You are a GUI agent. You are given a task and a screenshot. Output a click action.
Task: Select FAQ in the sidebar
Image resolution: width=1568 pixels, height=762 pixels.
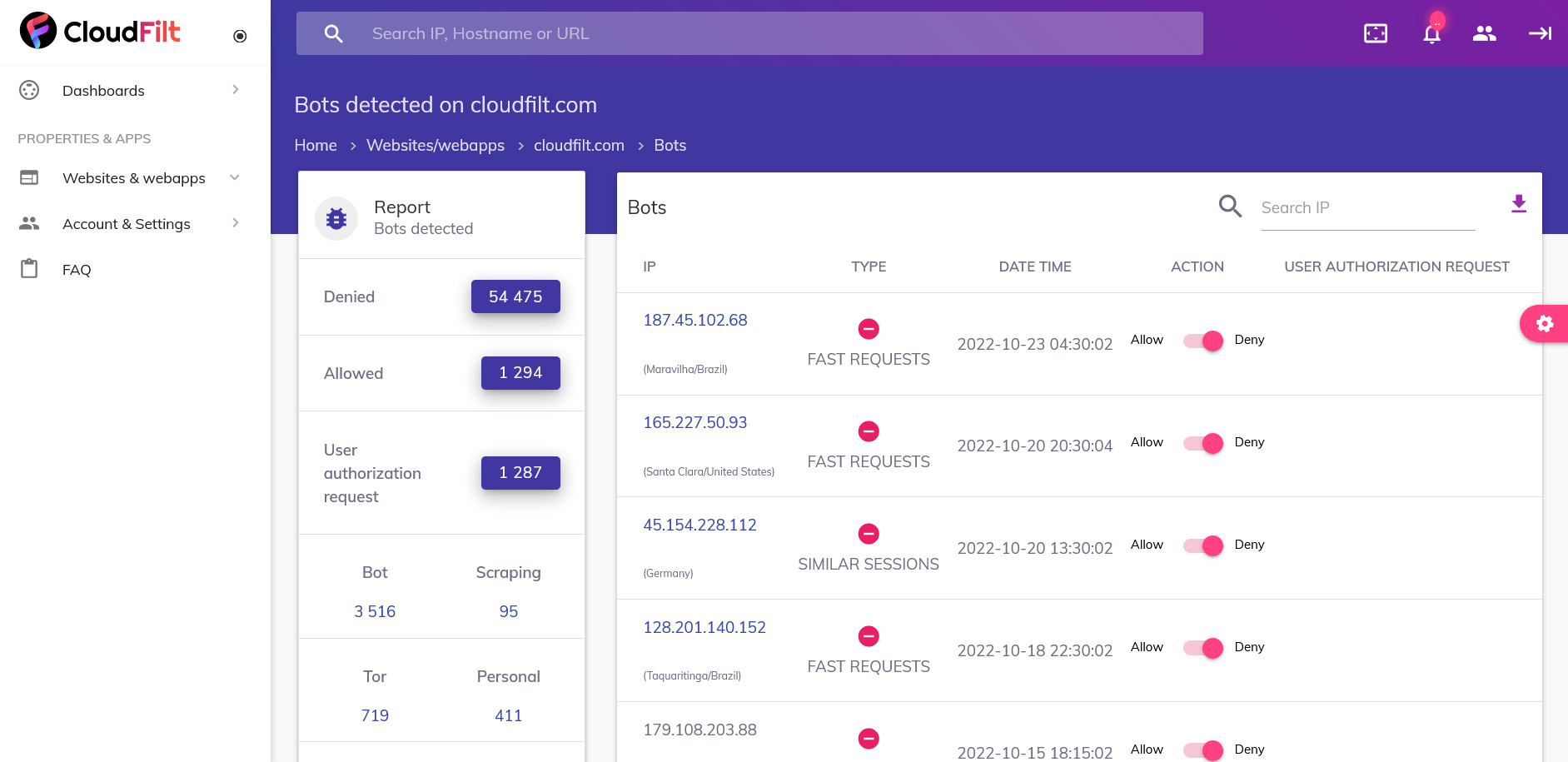(77, 269)
